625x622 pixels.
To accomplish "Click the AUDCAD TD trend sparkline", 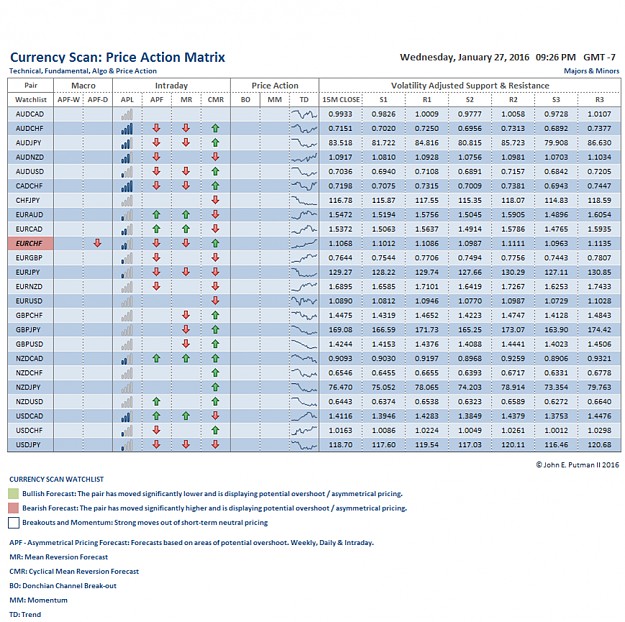I will click(304, 114).
